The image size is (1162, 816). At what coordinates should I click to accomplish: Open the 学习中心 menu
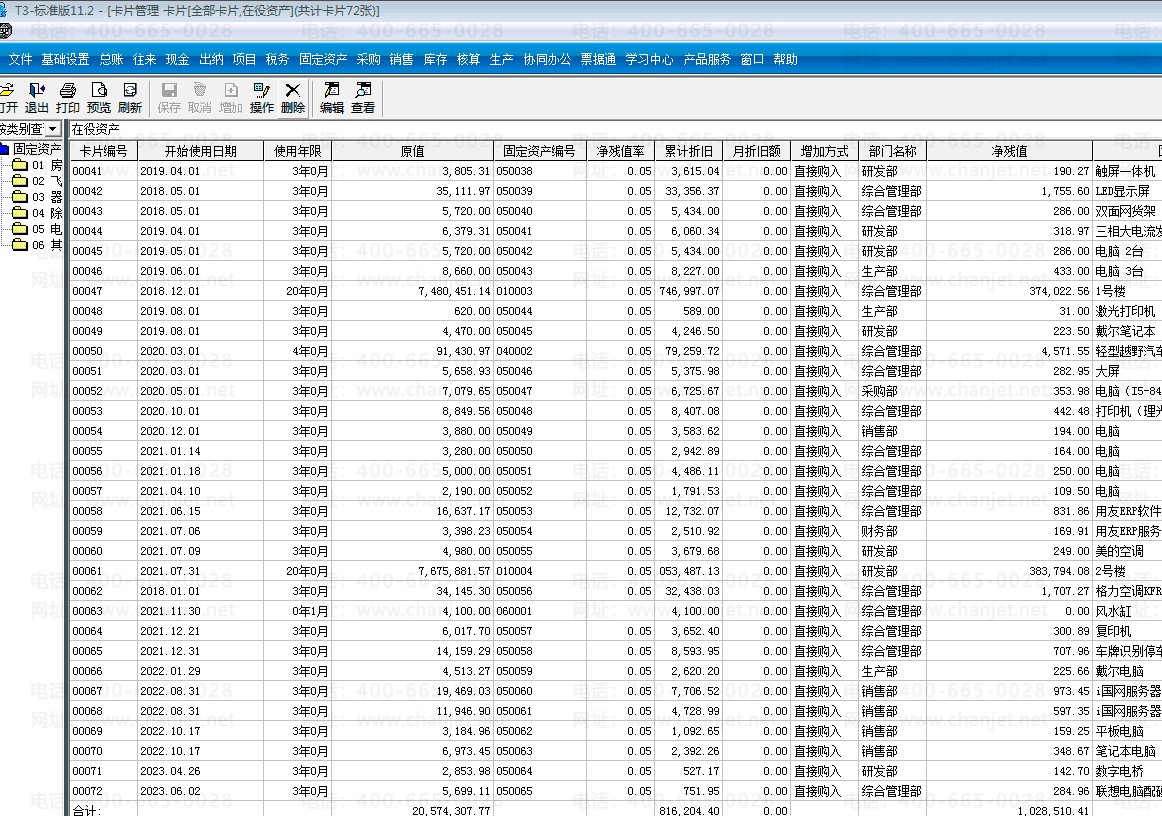[x=649, y=59]
